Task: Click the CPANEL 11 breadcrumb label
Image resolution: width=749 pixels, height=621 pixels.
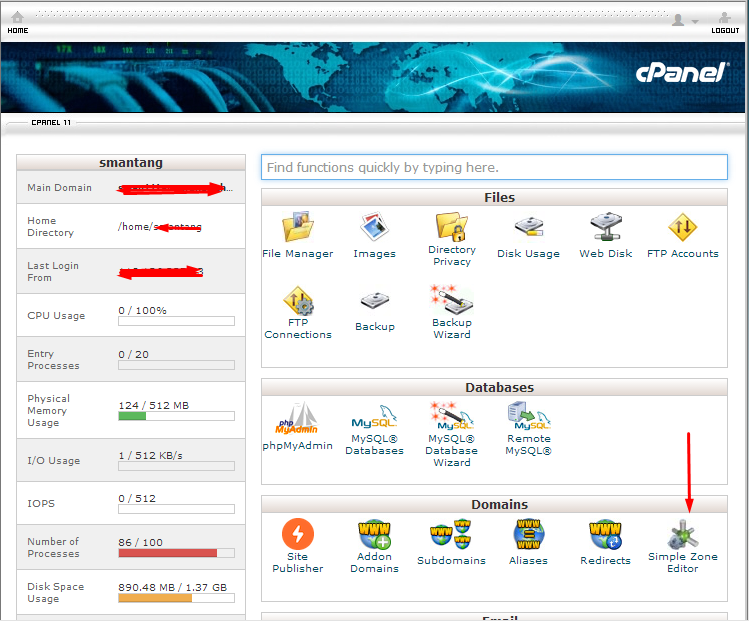Action: [51, 122]
